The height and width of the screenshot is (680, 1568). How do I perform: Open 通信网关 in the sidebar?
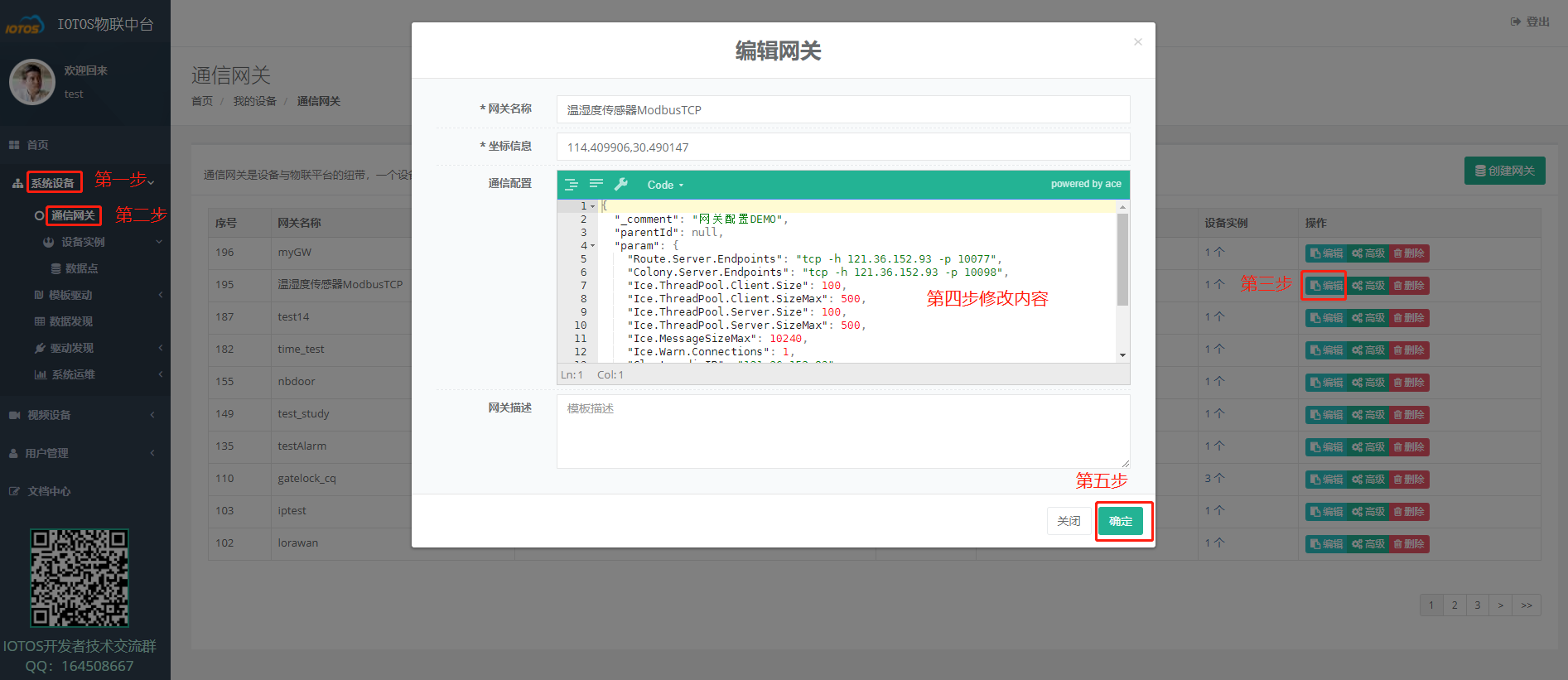tap(73, 215)
